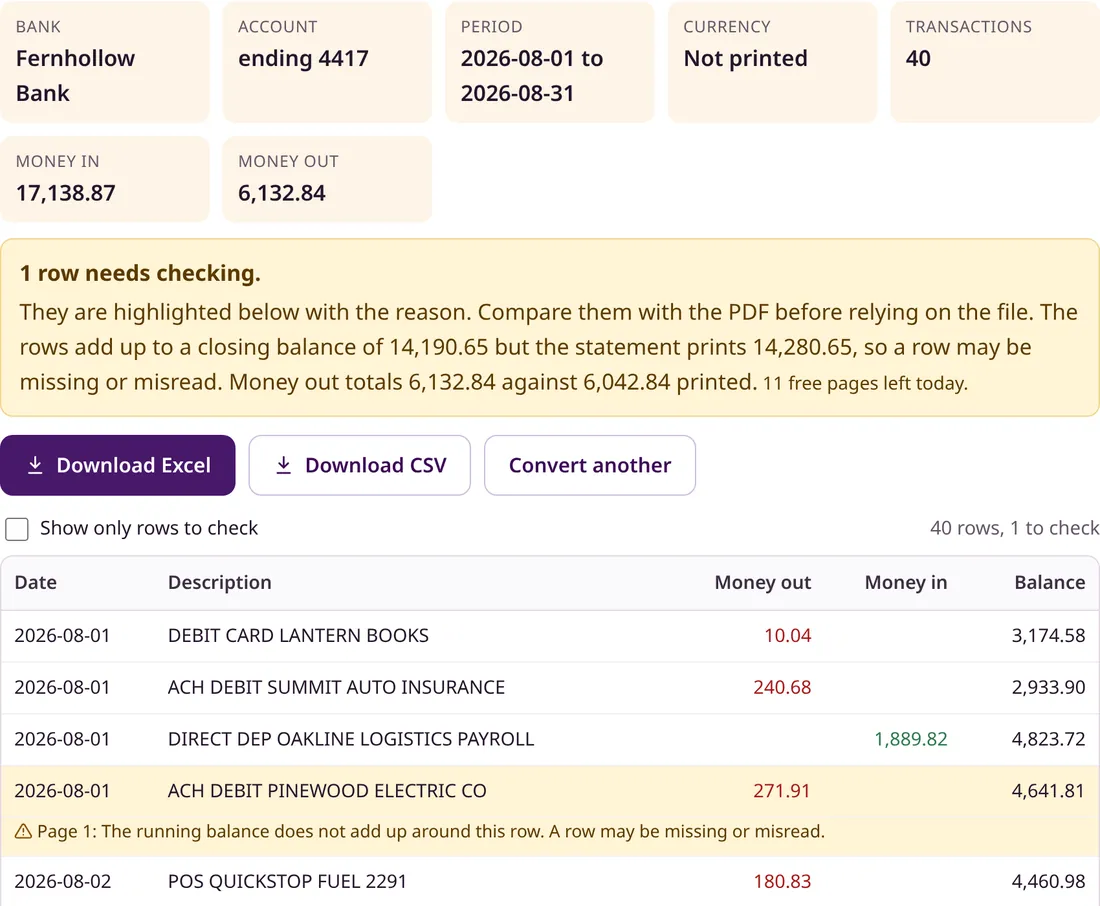Click the statement period card value
The image size is (1100, 906).
pos(532,76)
